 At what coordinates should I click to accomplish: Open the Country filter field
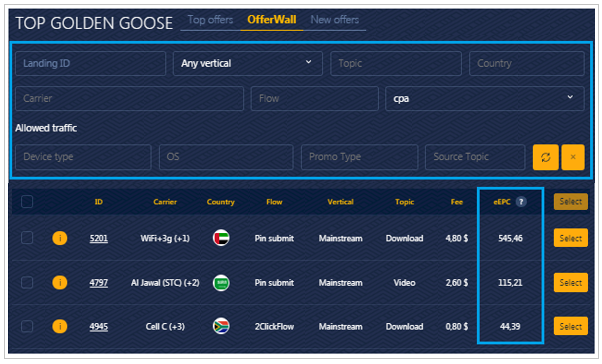point(527,63)
